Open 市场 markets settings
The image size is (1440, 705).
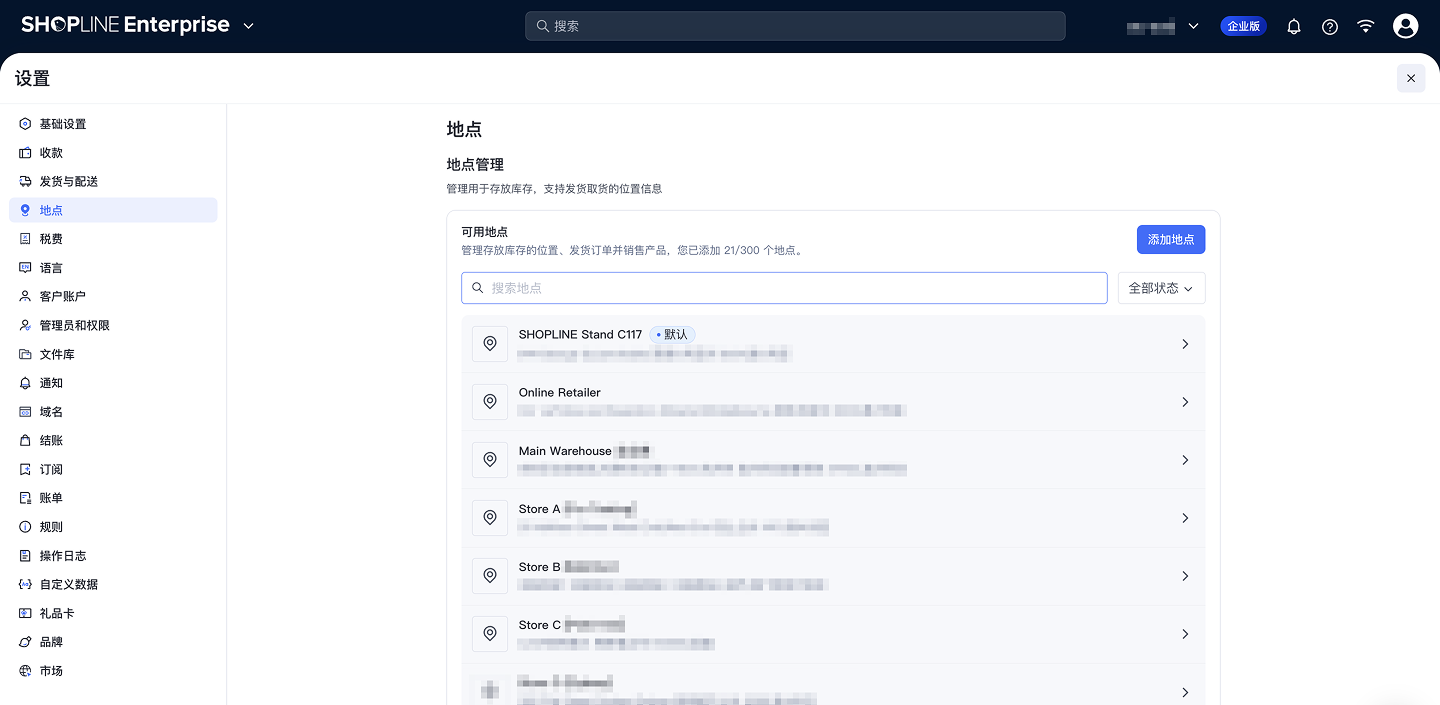[x=113, y=671]
